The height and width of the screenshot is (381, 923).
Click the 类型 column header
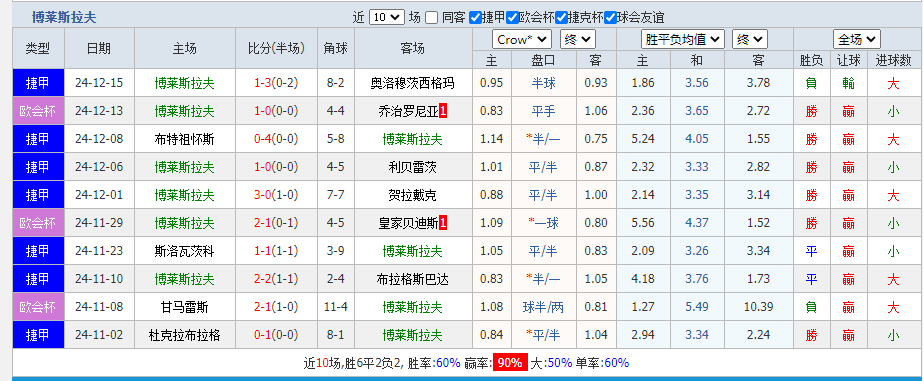coord(38,48)
